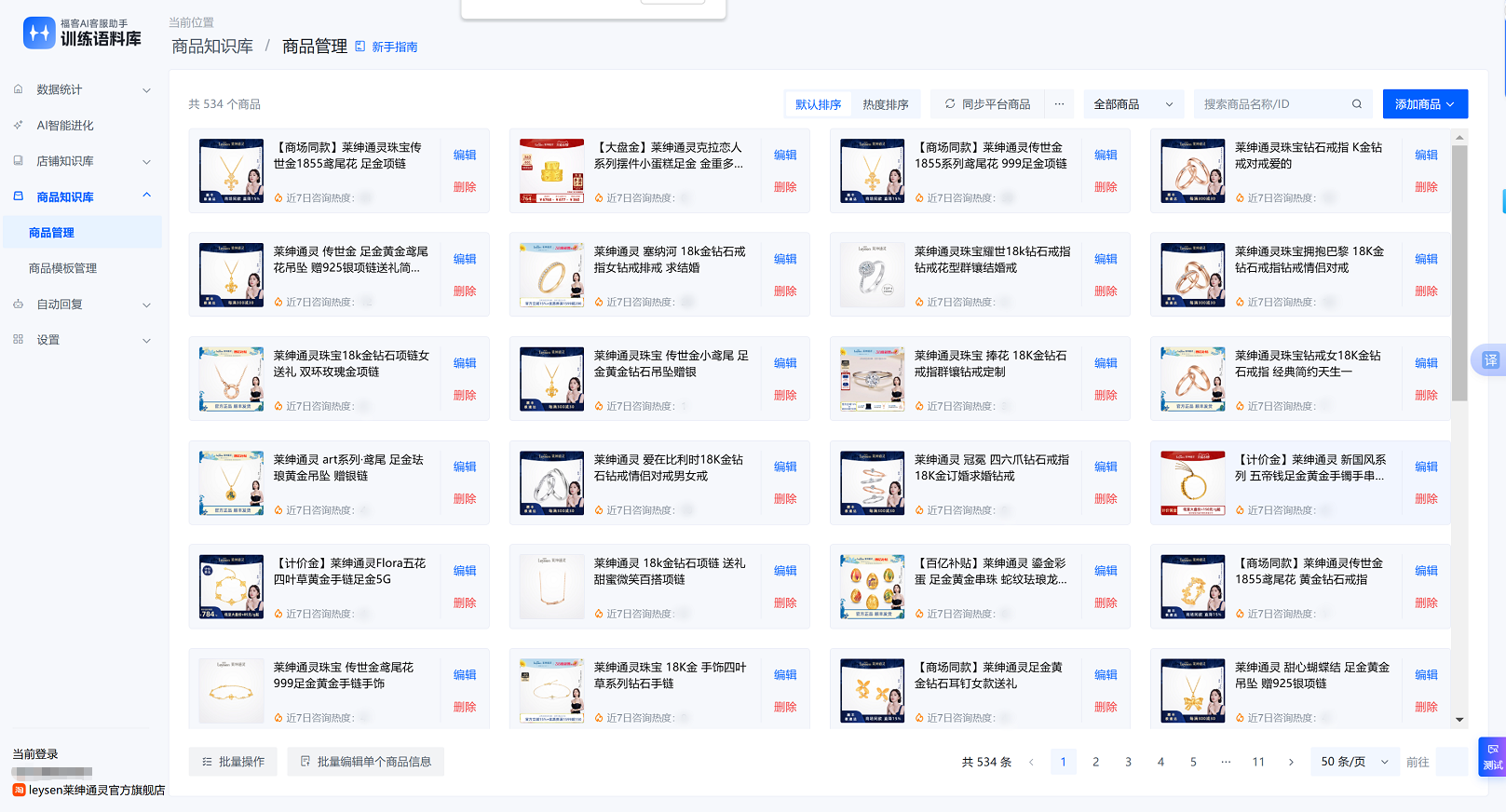Go to previous page arrow in pagination
The width and height of the screenshot is (1506, 812).
1031,762
